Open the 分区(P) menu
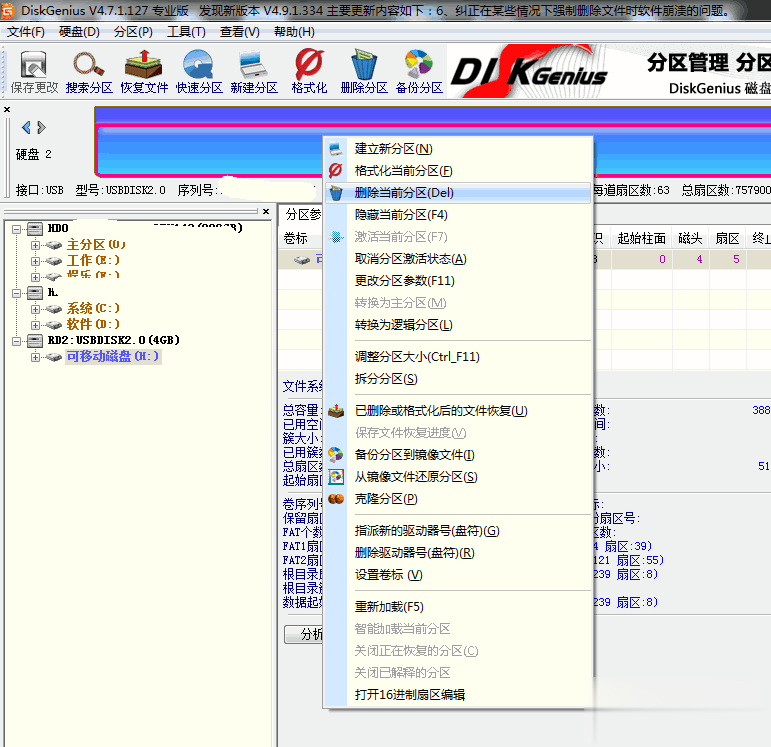The image size is (771, 747). pos(133,32)
